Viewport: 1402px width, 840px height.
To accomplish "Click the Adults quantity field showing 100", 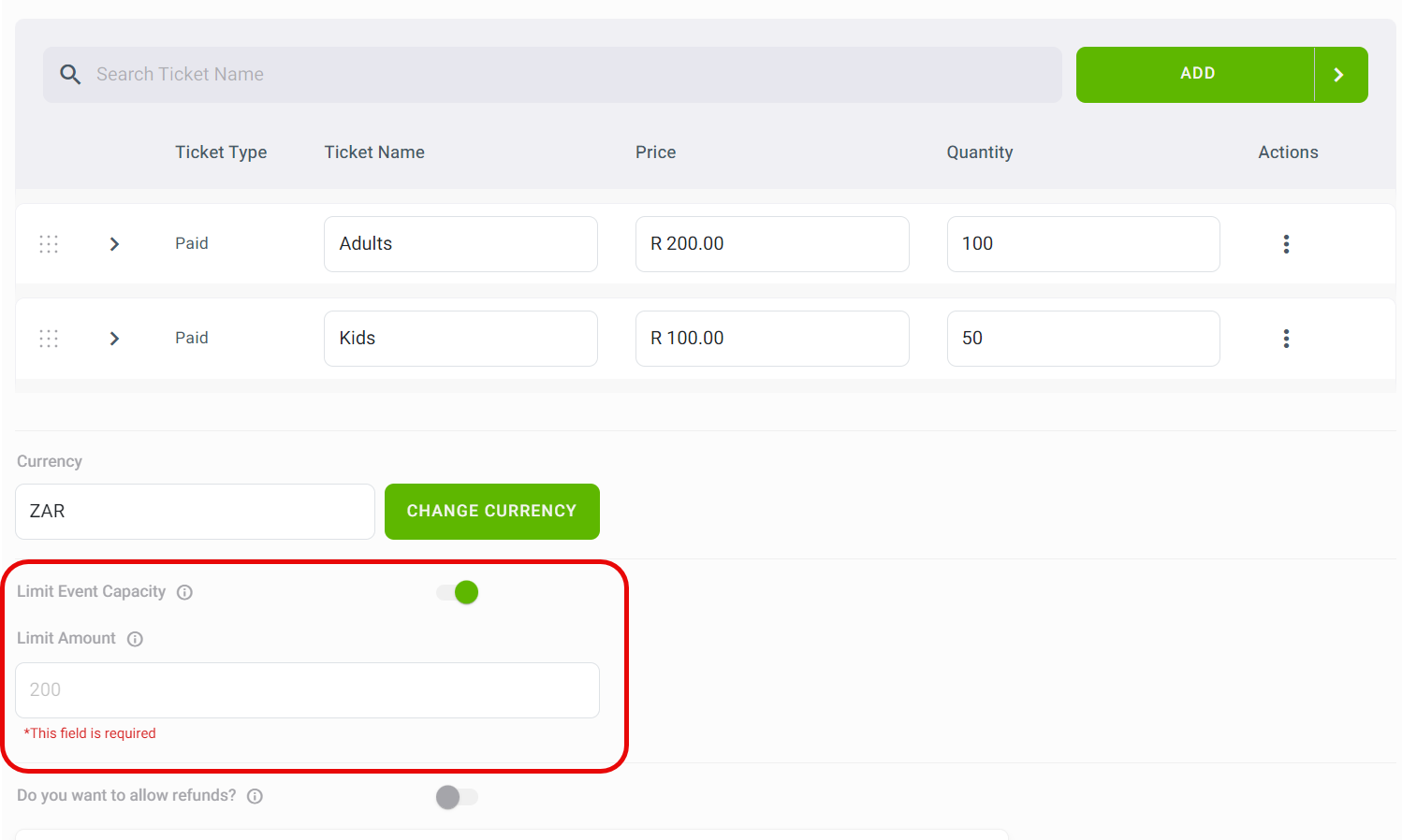I will pyautogui.click(x=1083, y=244).
